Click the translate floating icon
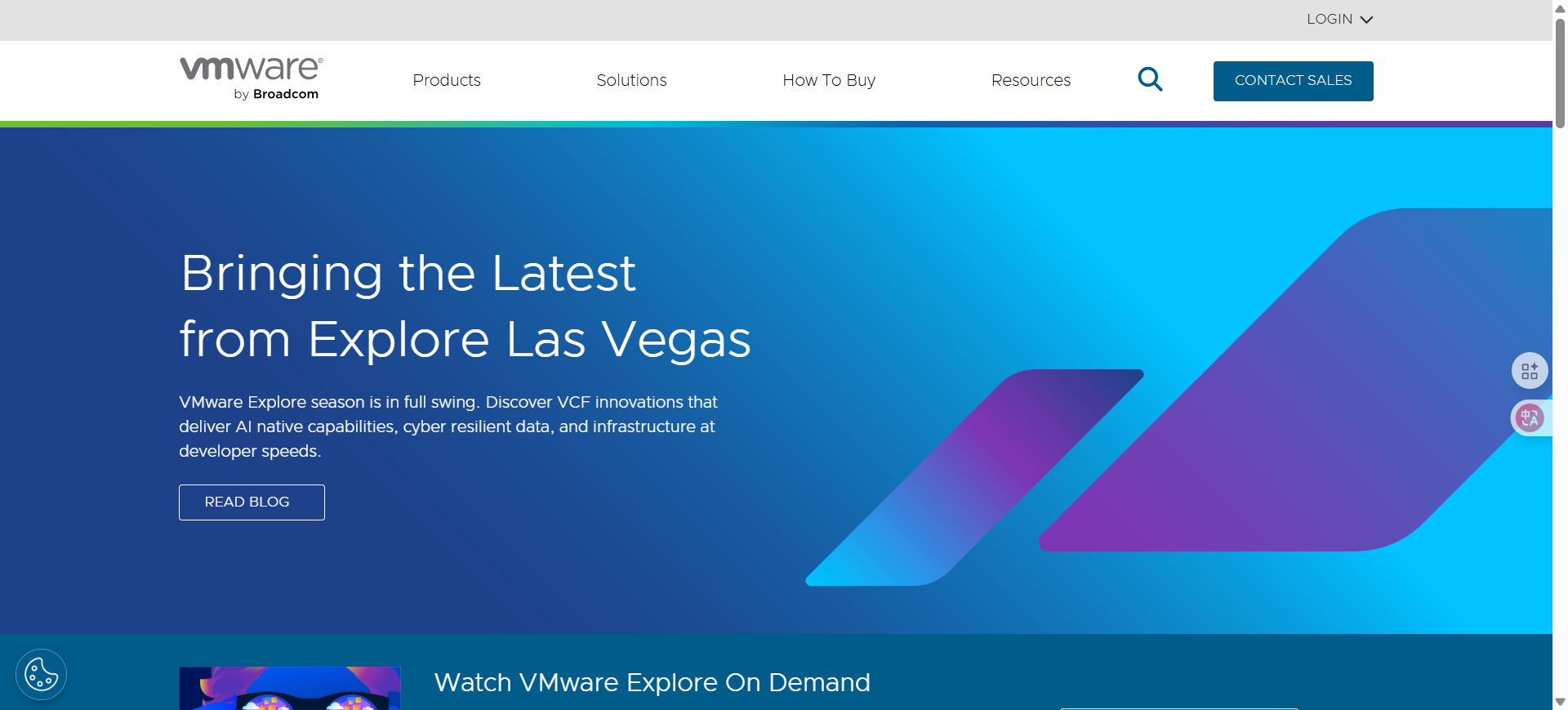1568x710 pixels. [1530, 418]
